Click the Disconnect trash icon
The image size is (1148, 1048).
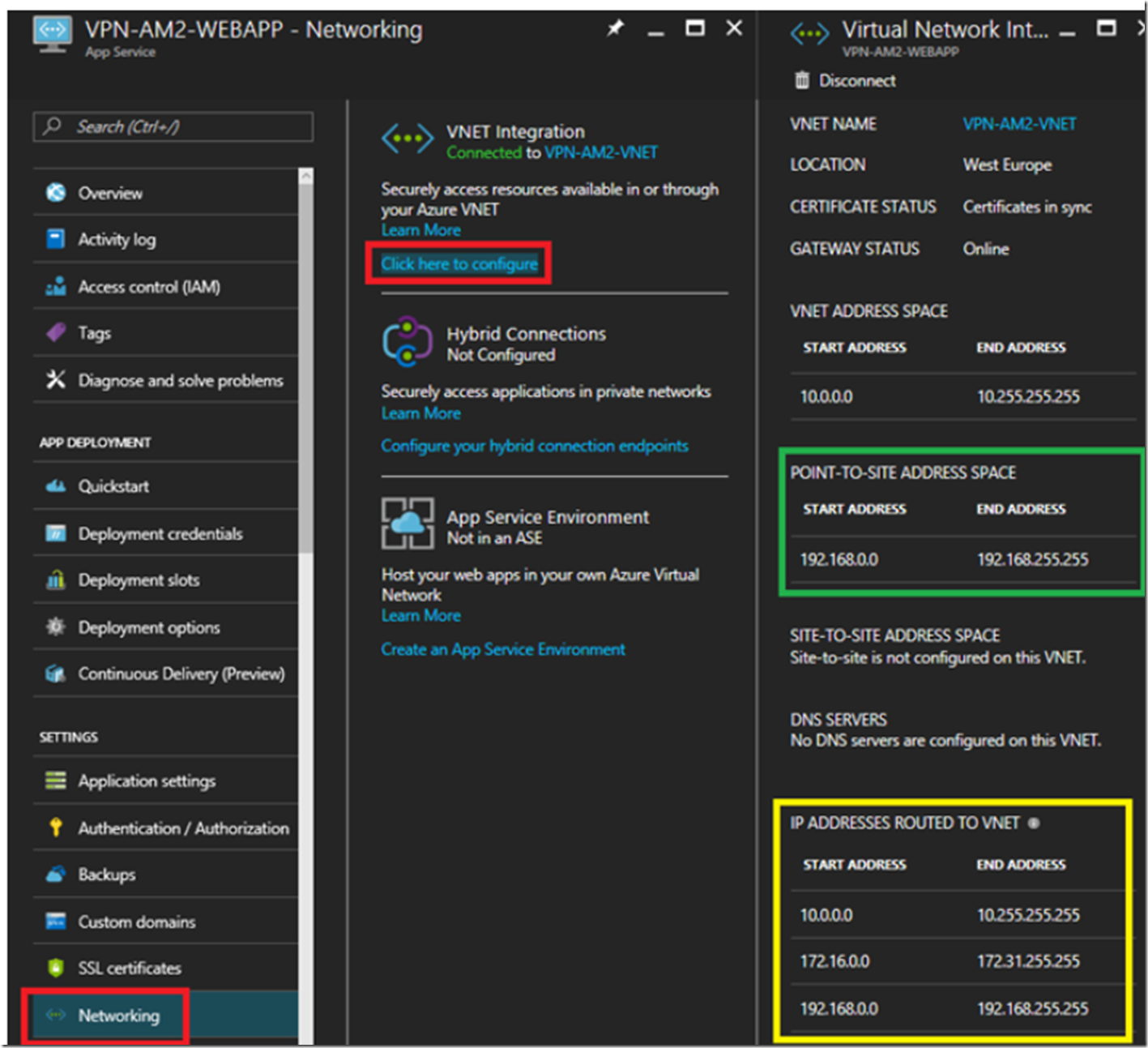(x=802, y=79)
